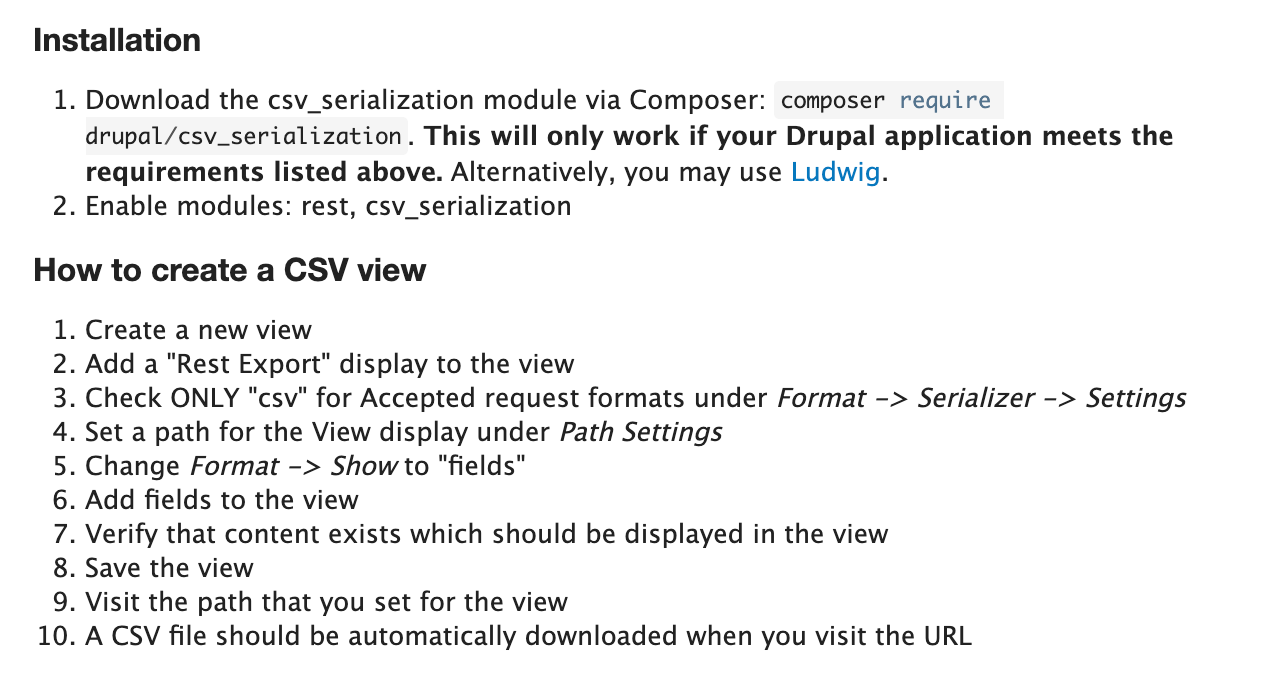The height and width of the screenshot is (676, 1262).
Task: Click the italic Format -> Serializer -> Settings text
Action: click(982, 398)
